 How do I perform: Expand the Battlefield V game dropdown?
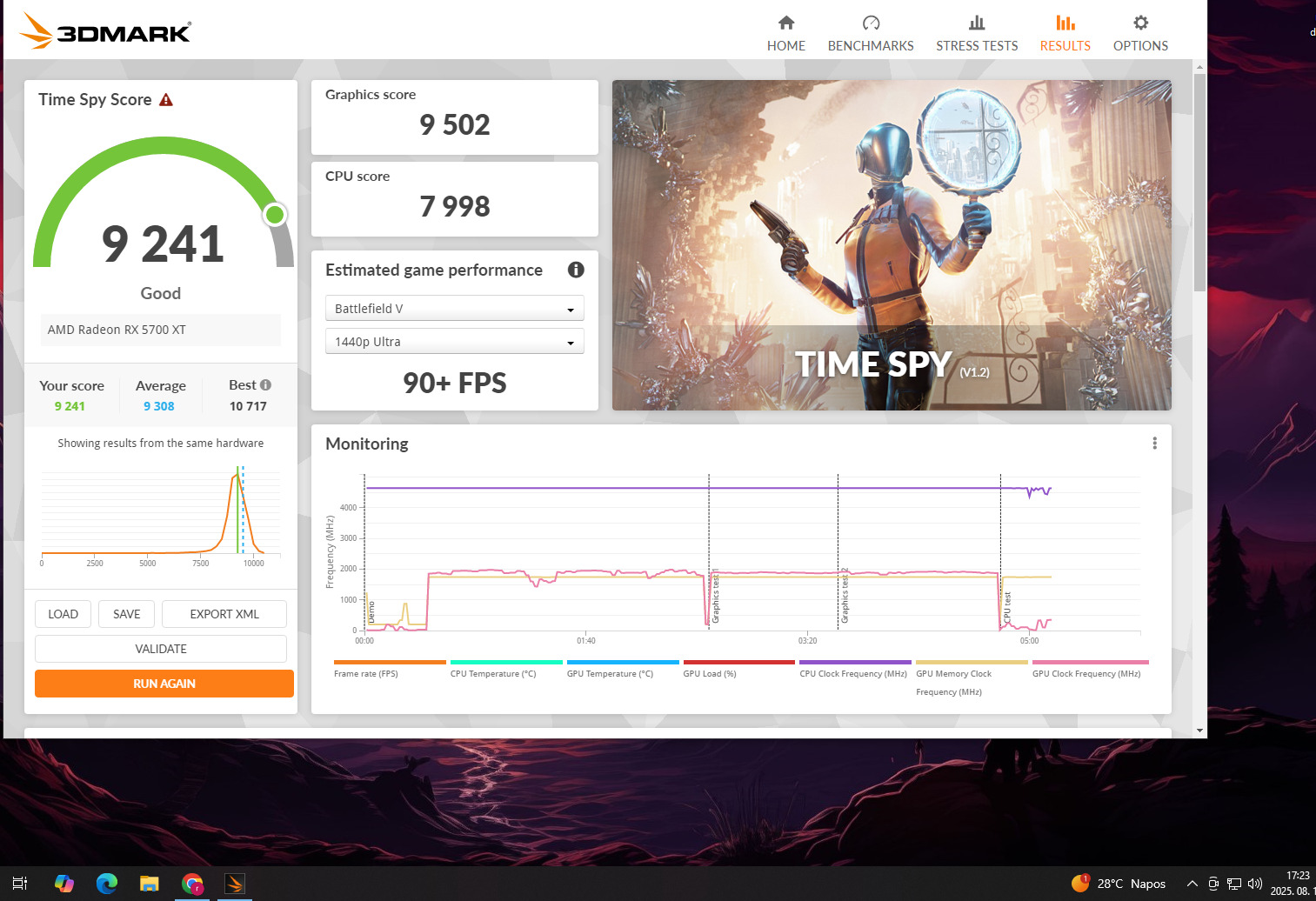pos(454,309)
